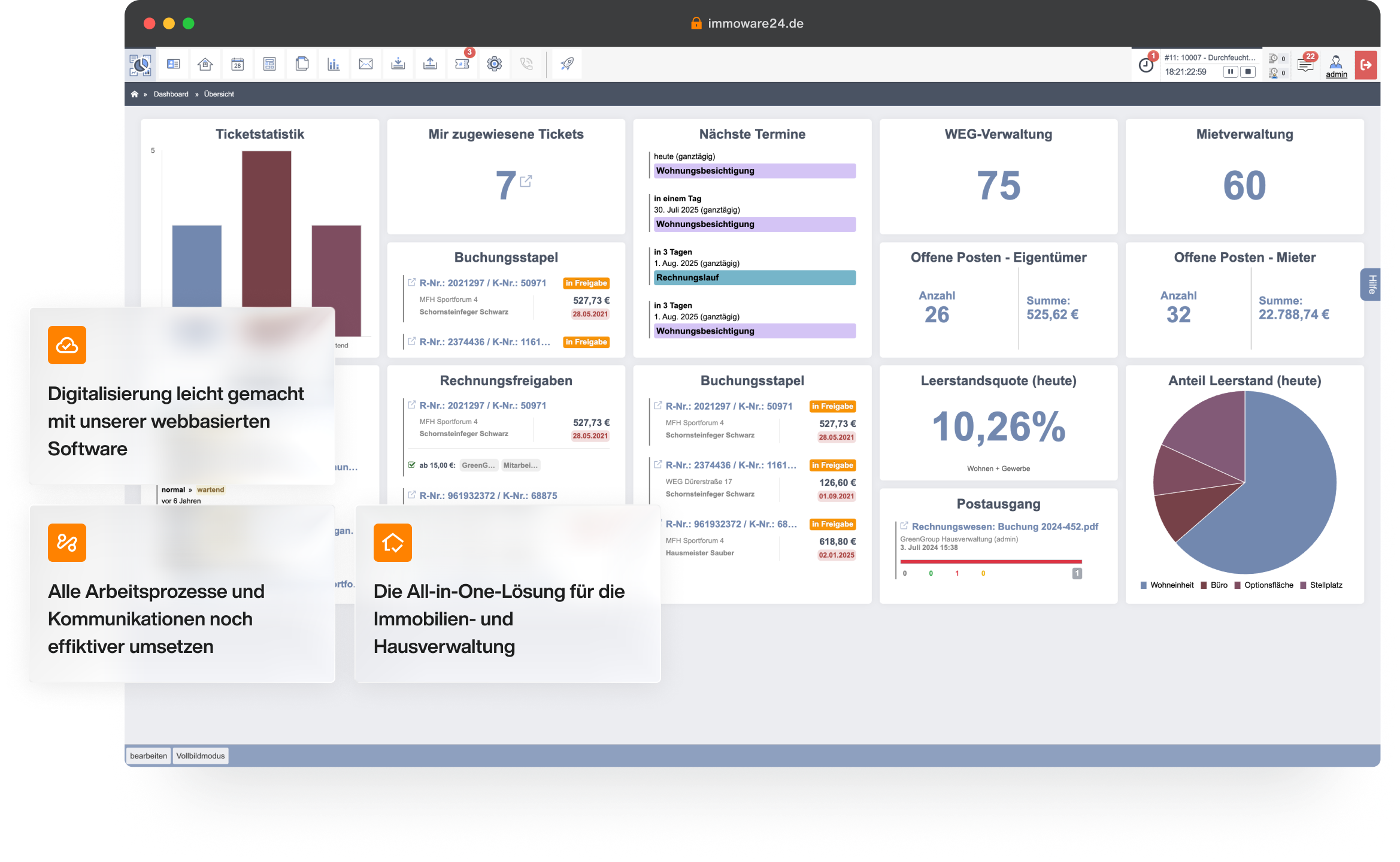The image size is (1400, 862).
Task: Click the red logout arrow button
Action: tap(1366, 65)
